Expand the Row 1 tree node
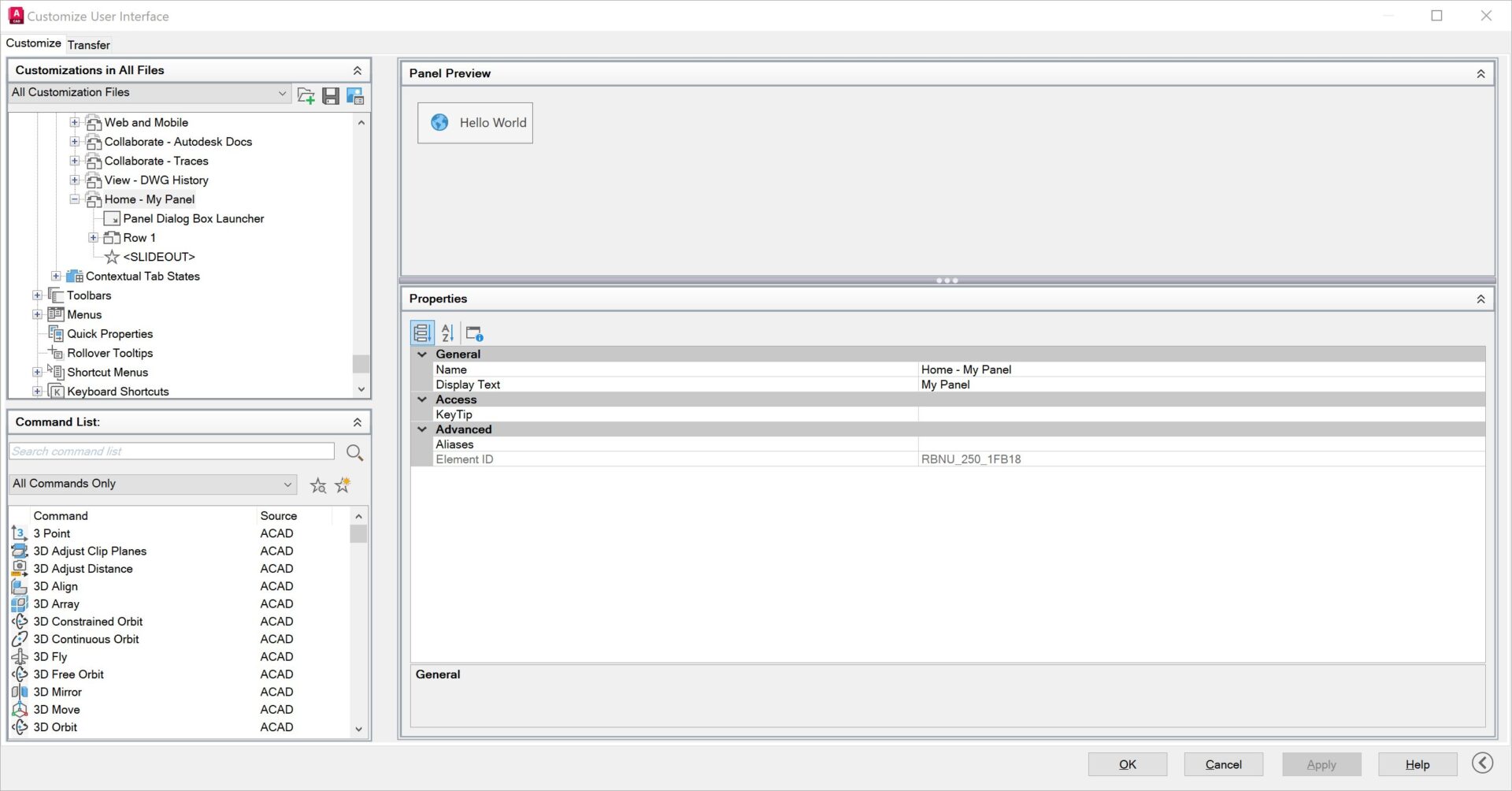Viewport: 1512px width, 791px height. point(93,238)
